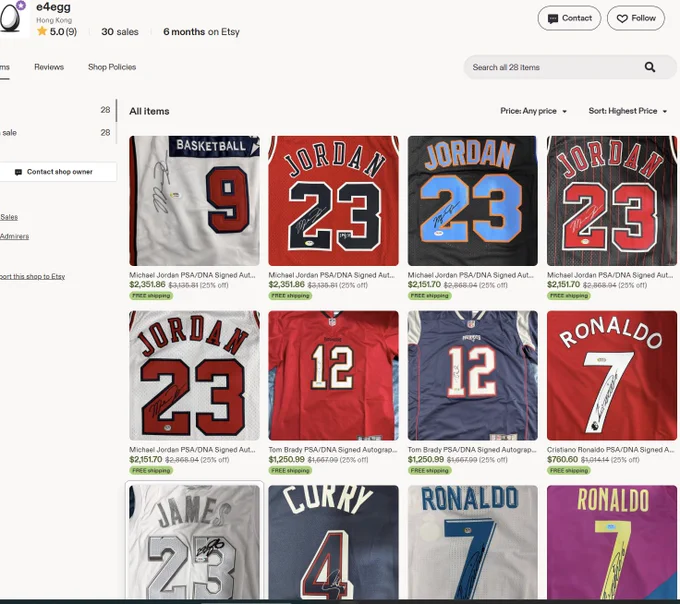The height and width of the screenshot is (604, 680).
Task: Open white Ronaldo 7 jersey with blue number
Action: pos(473,542)
